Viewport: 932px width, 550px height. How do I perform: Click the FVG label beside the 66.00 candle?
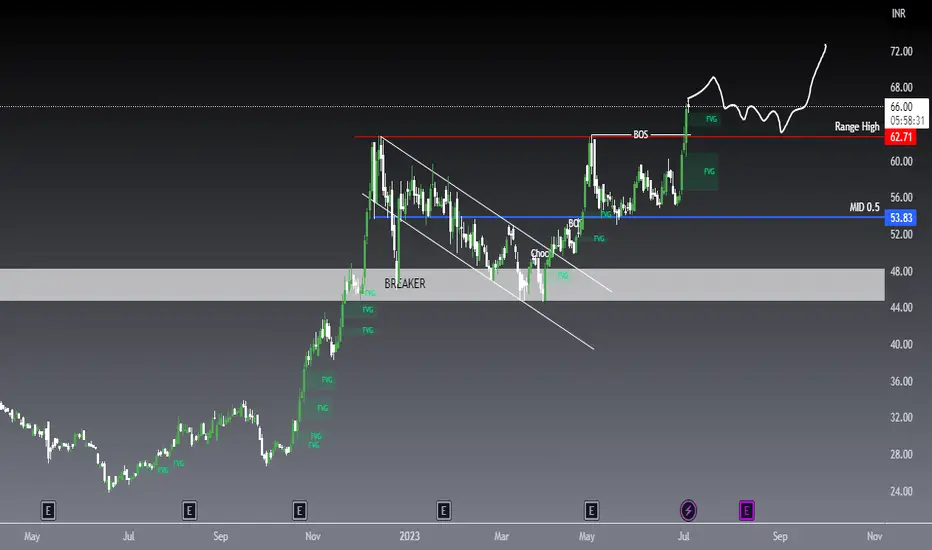pyautogui.click(x=711, y=120)
